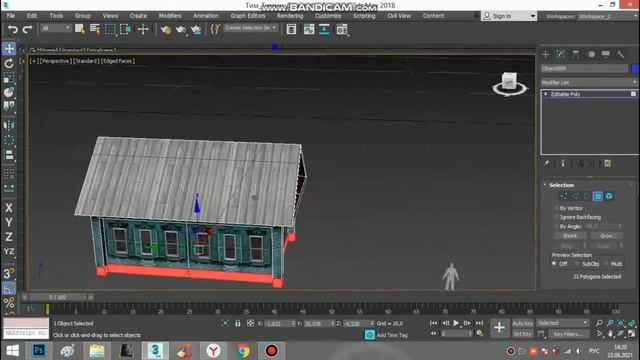This screenshot has width=640, height=360.
Task: Click the Play Animation button
Action: [456, 323]
